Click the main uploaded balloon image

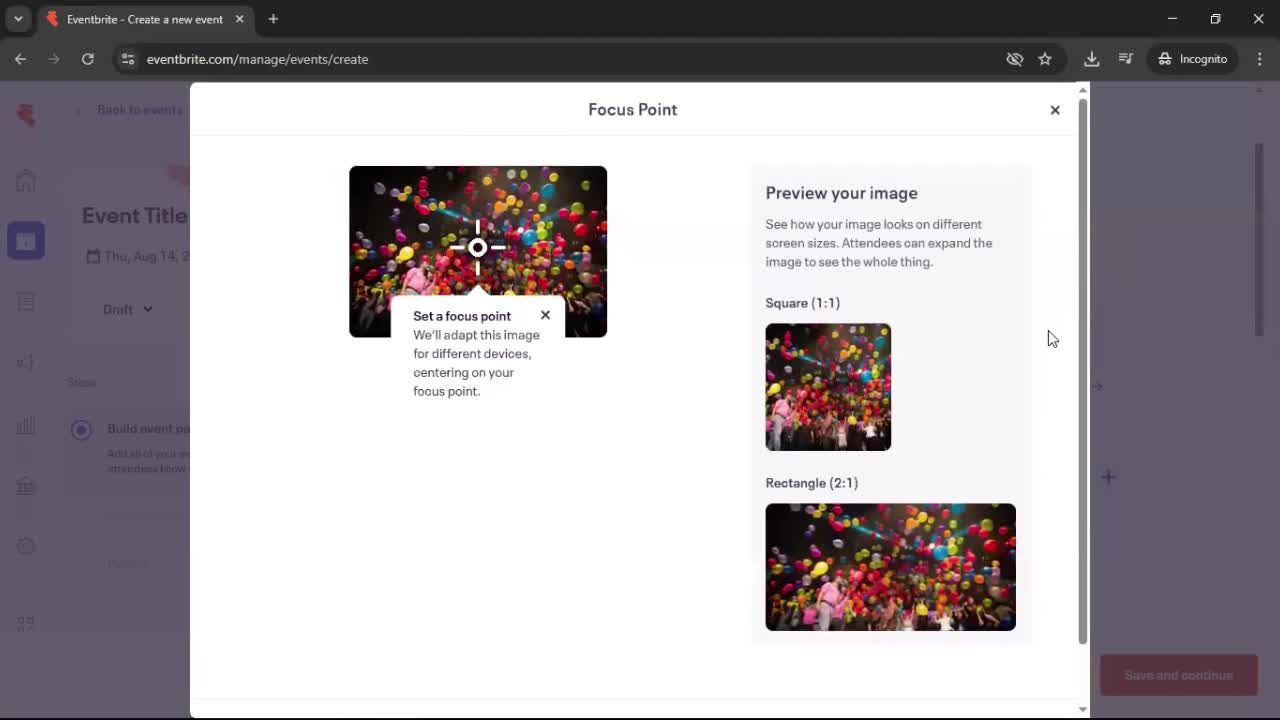(478, 251)
